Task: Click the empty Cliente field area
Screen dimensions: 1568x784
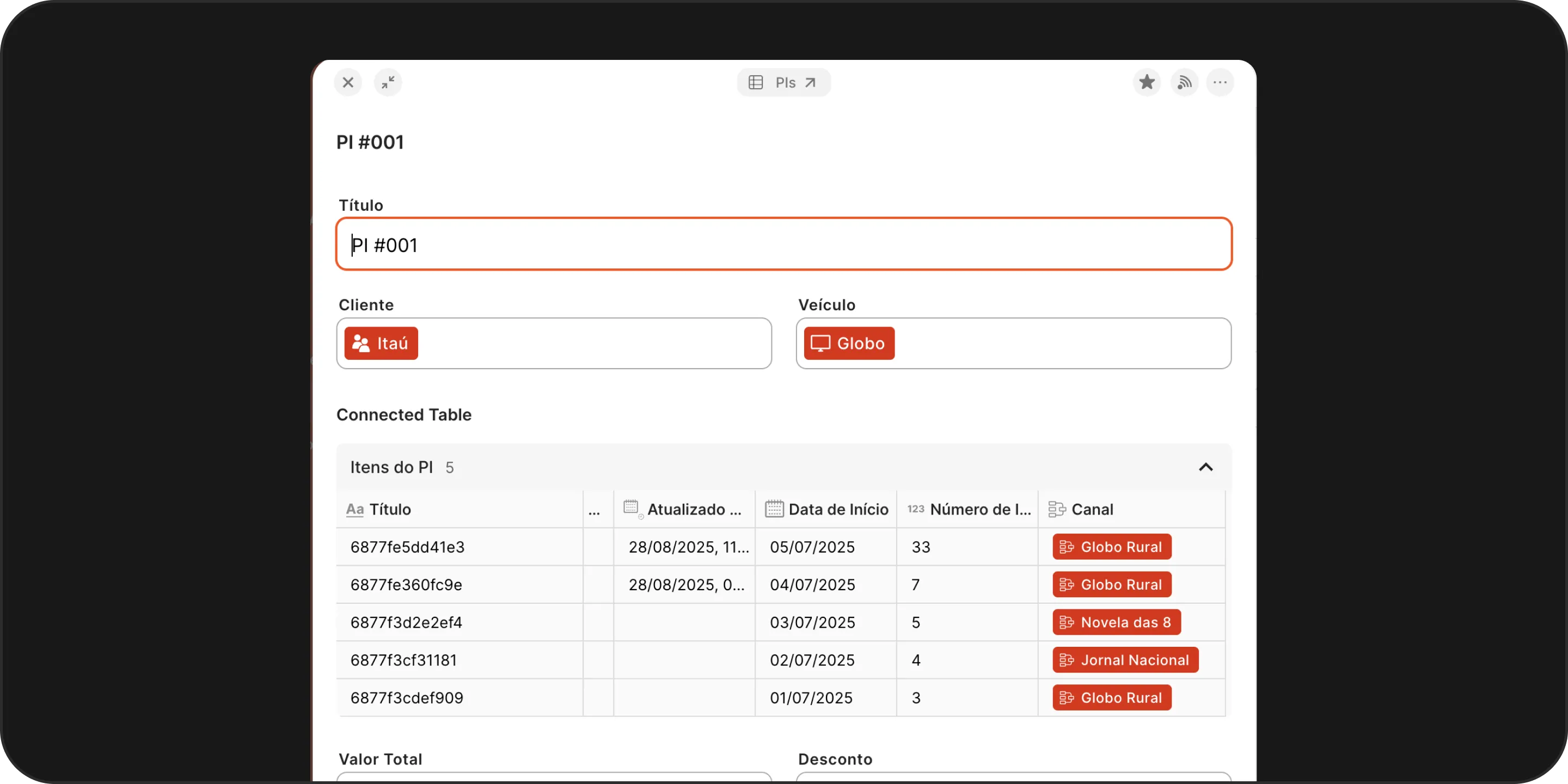Action: 593,344
